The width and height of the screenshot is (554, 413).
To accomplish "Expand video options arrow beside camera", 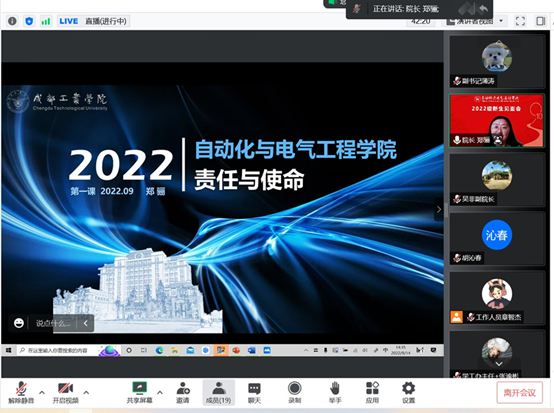I will coord(86,392).
